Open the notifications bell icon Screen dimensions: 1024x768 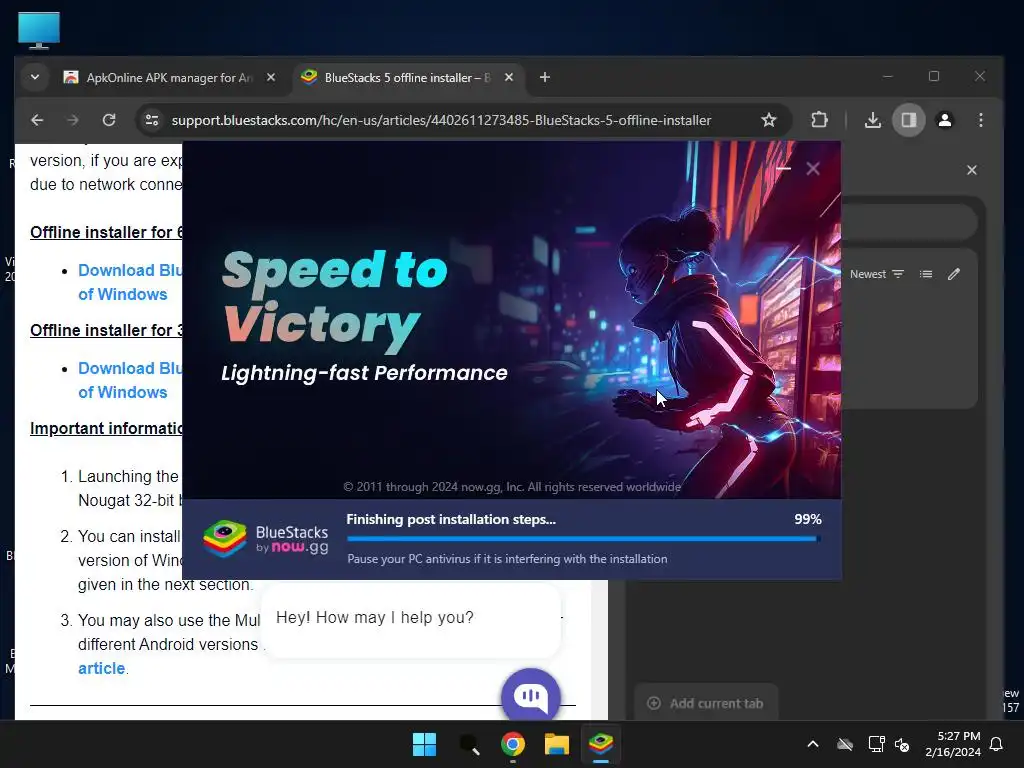click(997, 744)
